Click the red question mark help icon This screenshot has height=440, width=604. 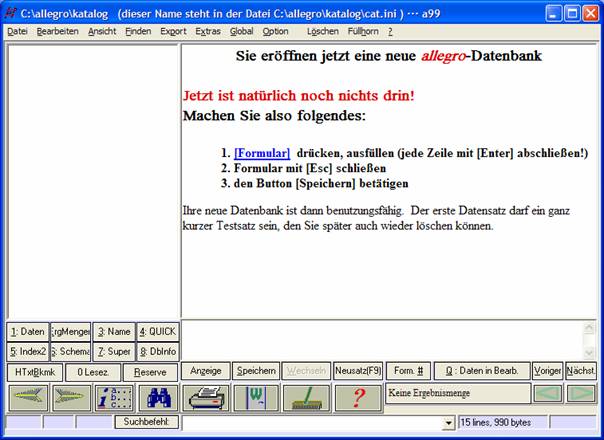(358, 398)
